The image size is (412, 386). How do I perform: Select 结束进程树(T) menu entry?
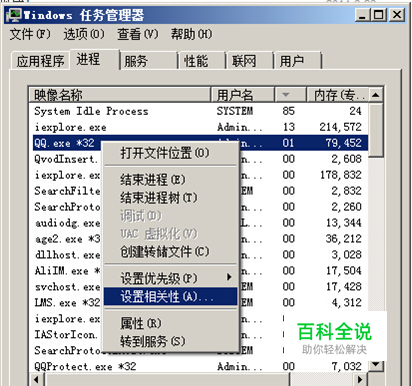click(x=171, y=198)
